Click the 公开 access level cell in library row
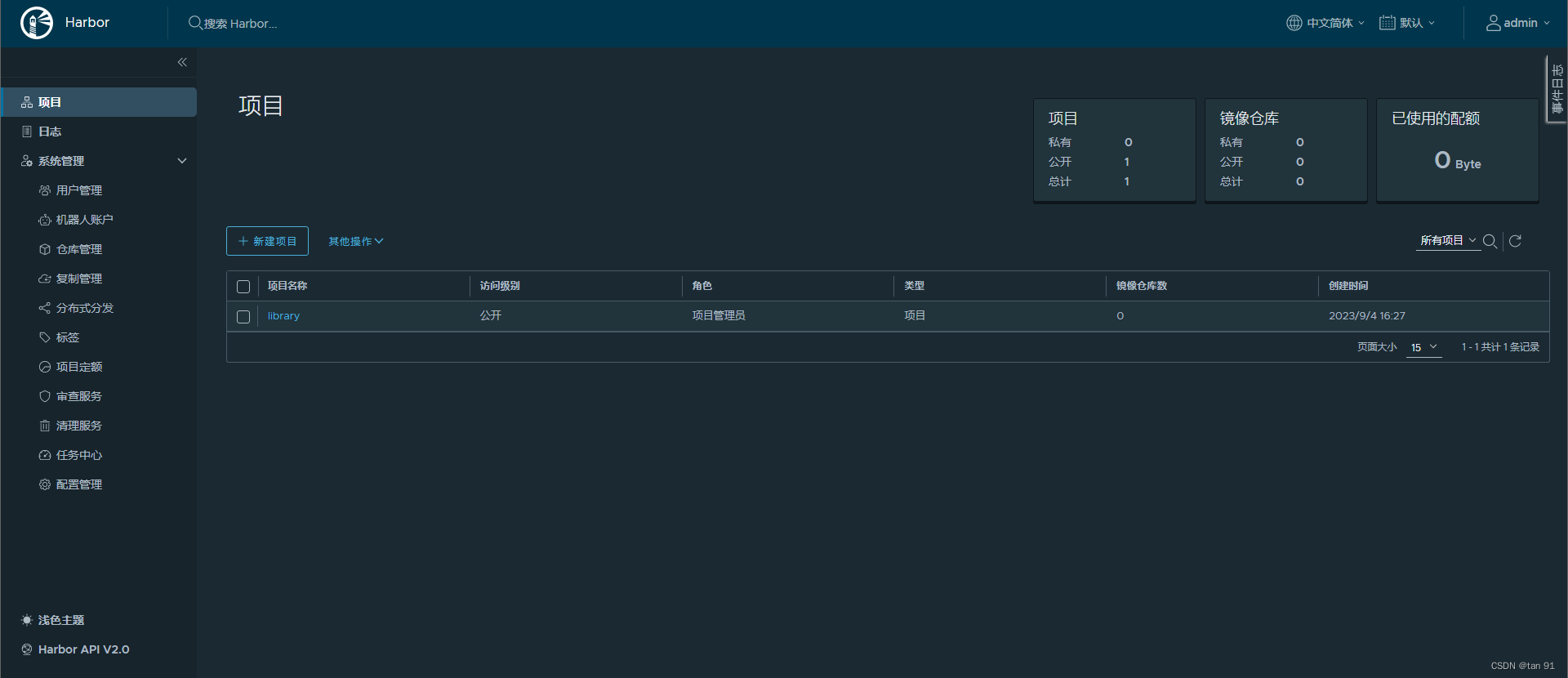This screenshot has height=678, width=1568. [491, 316]
